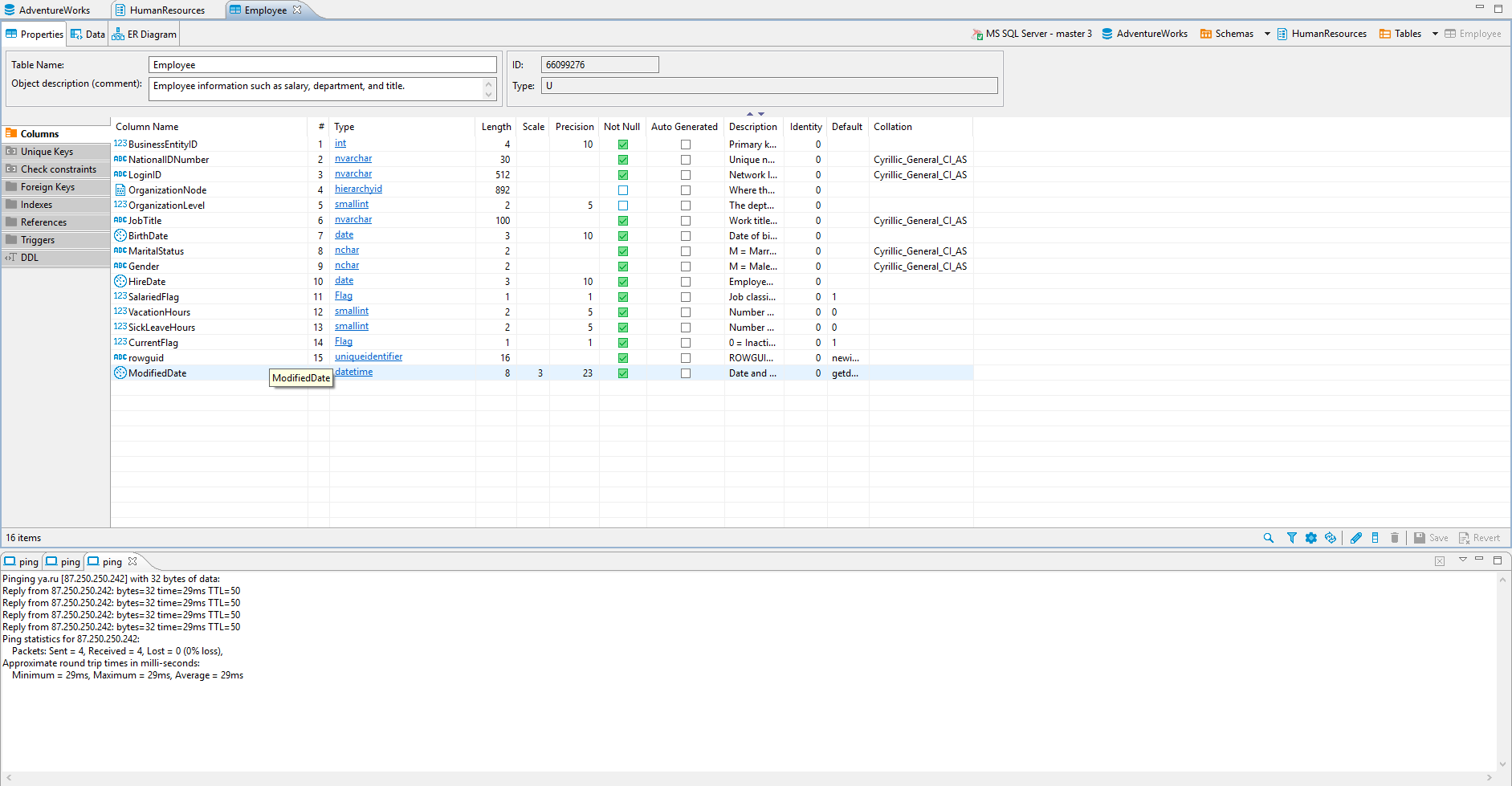Check the Not Null checkbox for OrganizationNode

click(622, 189)
